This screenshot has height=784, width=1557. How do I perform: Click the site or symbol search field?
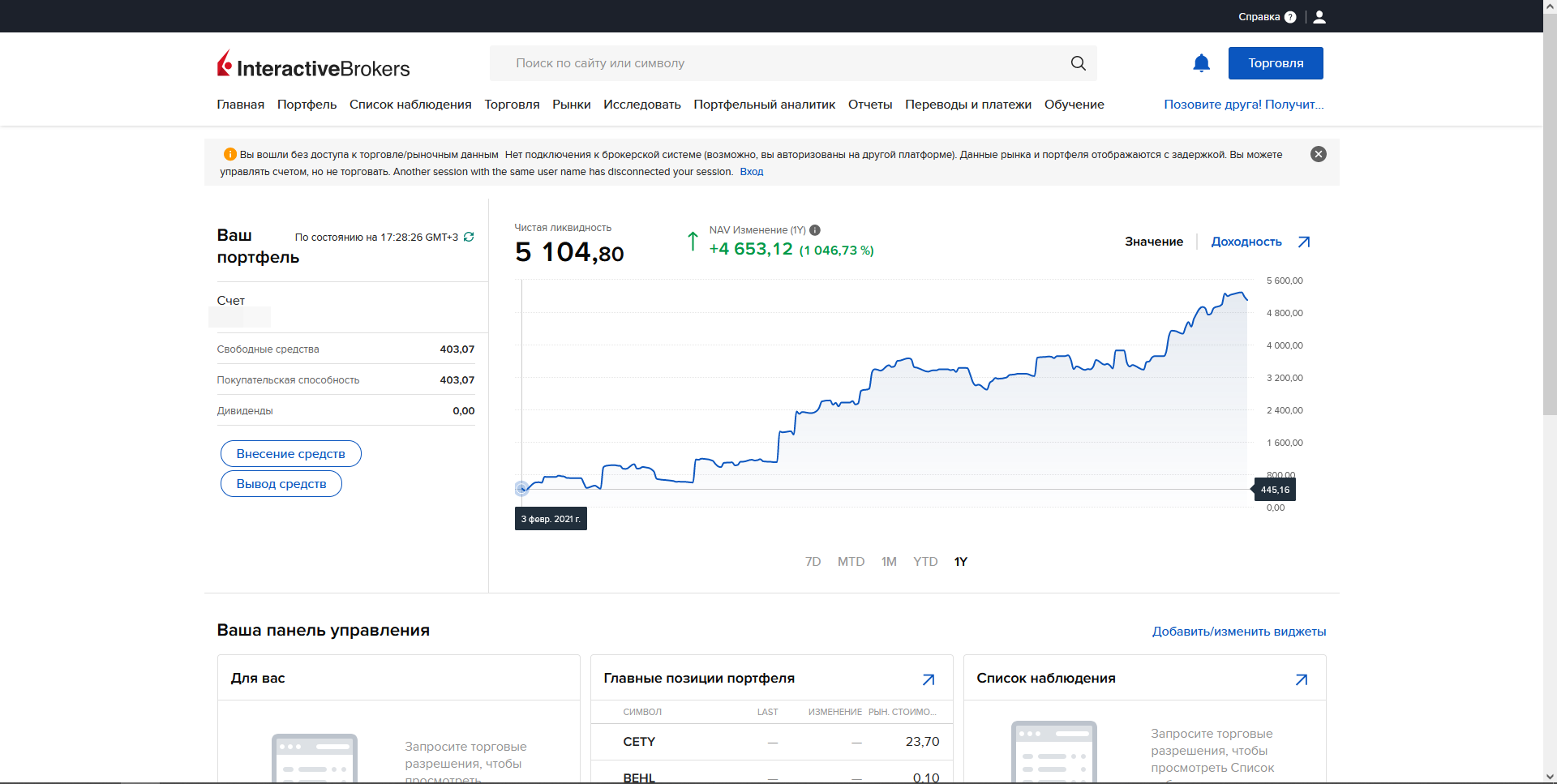(x=778, y=63)
